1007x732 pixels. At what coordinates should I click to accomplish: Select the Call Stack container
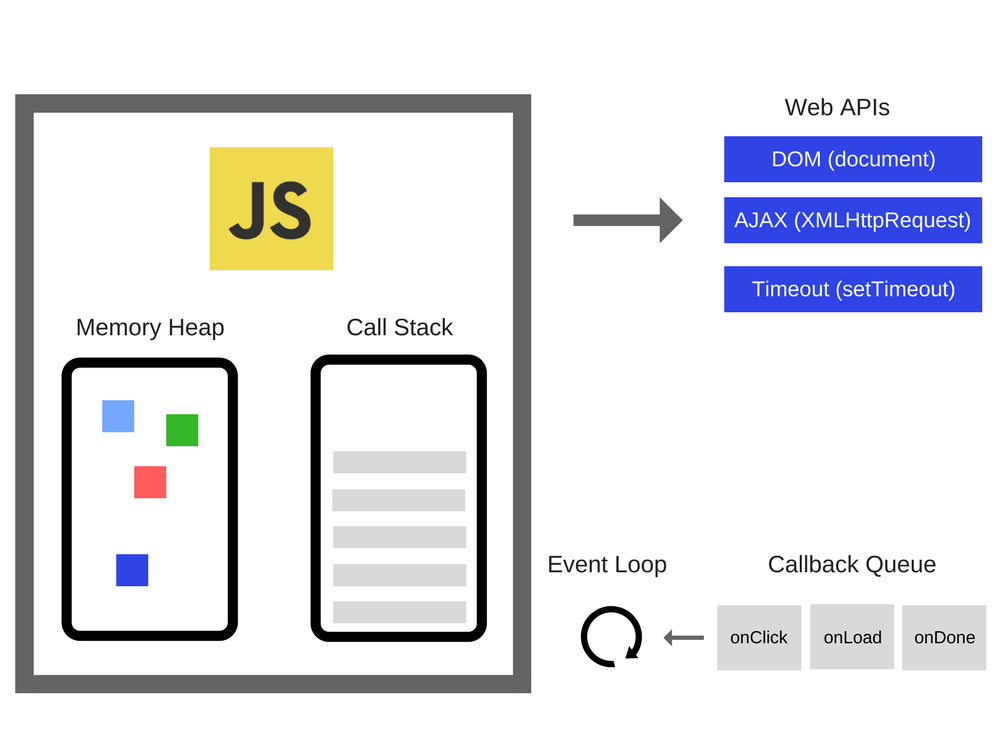(398, 498)
